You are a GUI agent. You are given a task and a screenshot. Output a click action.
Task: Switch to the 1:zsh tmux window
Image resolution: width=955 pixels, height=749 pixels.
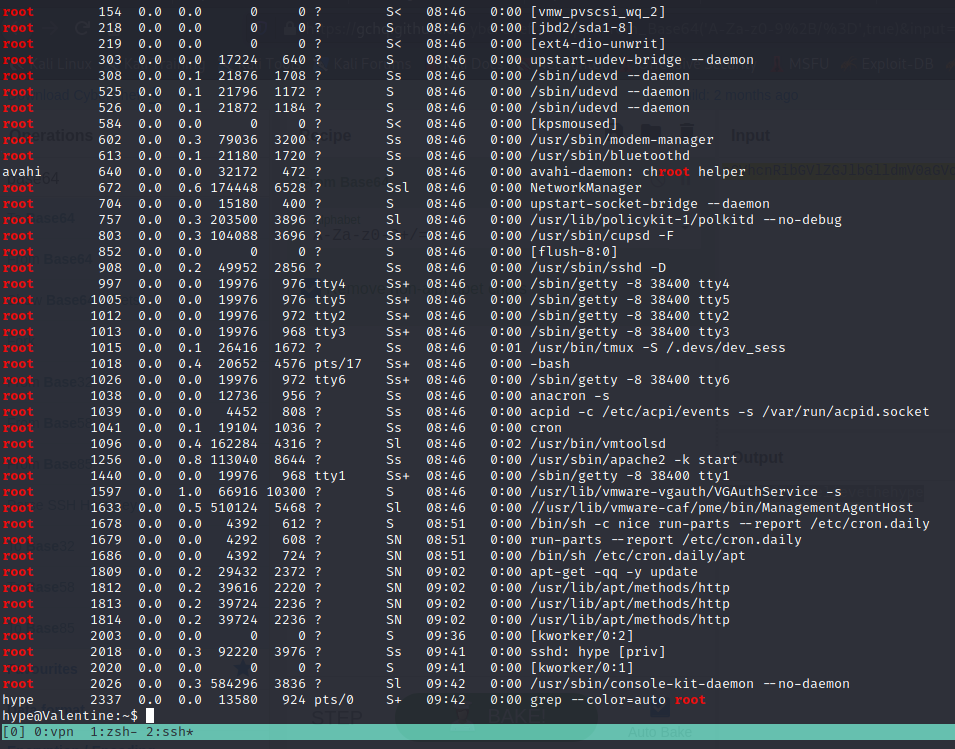[x=111, y=733]
